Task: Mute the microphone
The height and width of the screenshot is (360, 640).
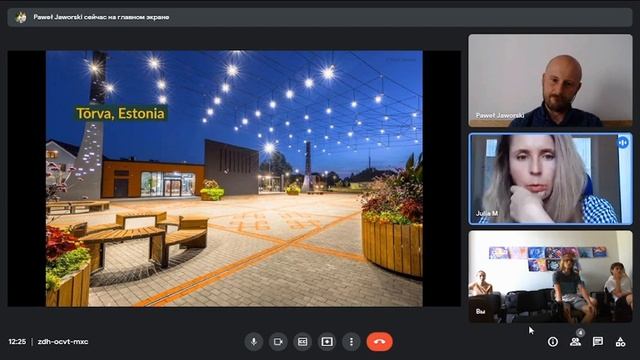Action: coord(253,342)
